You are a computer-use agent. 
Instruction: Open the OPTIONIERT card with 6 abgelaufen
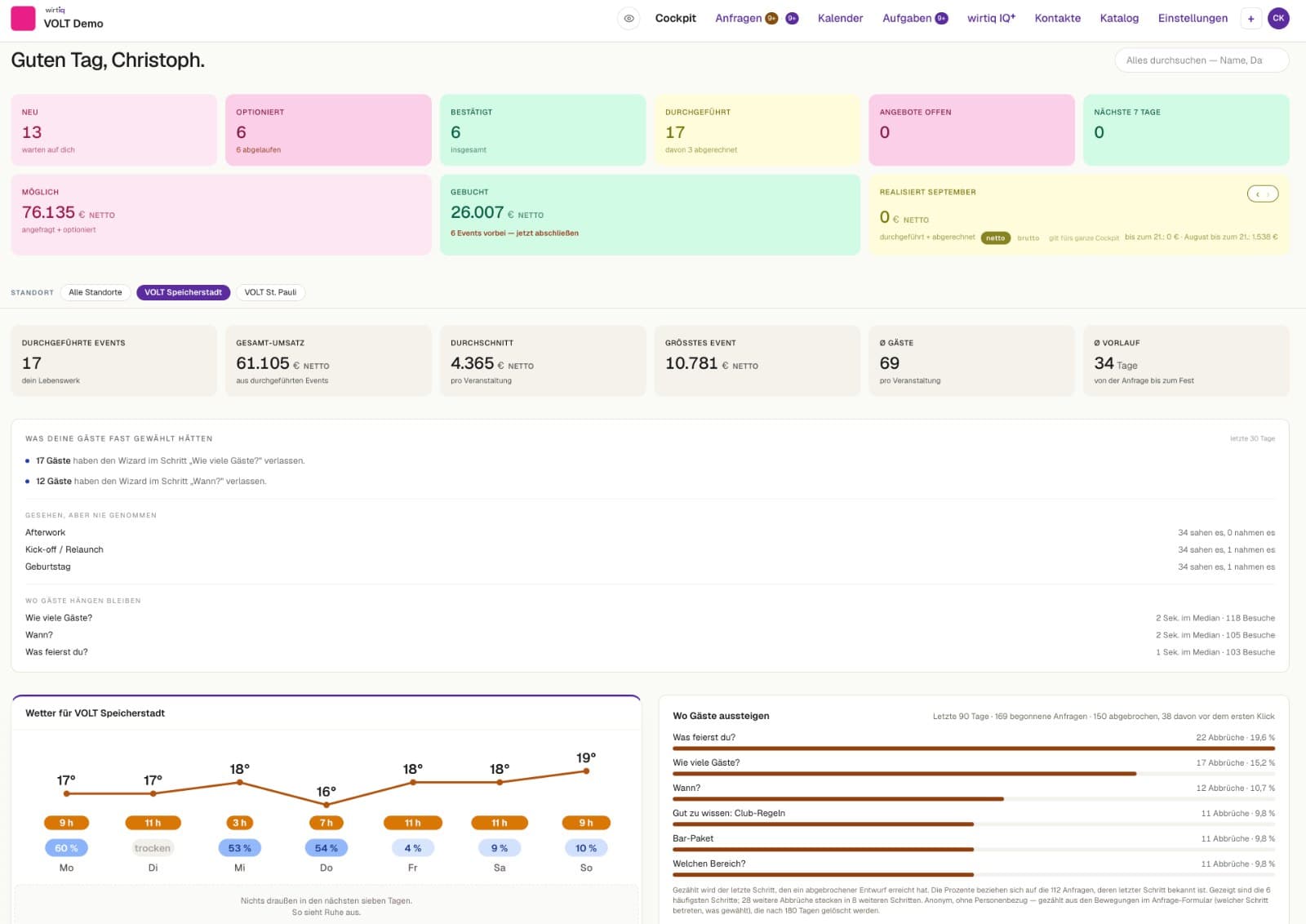[328, 130]
